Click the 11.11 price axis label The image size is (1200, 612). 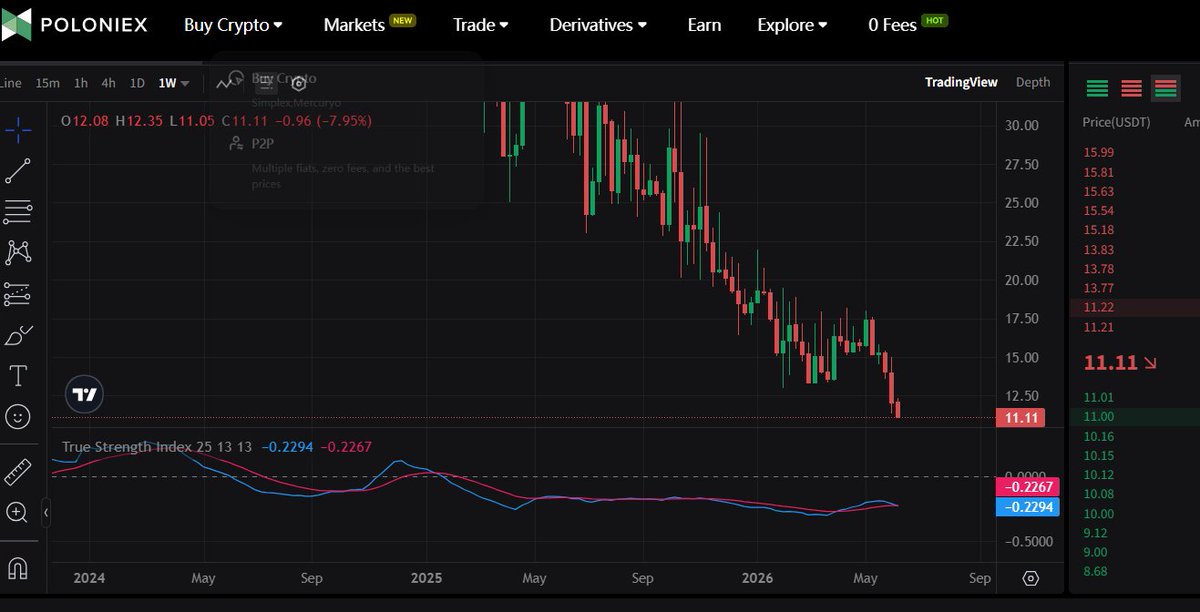[x=1020, y=417]
